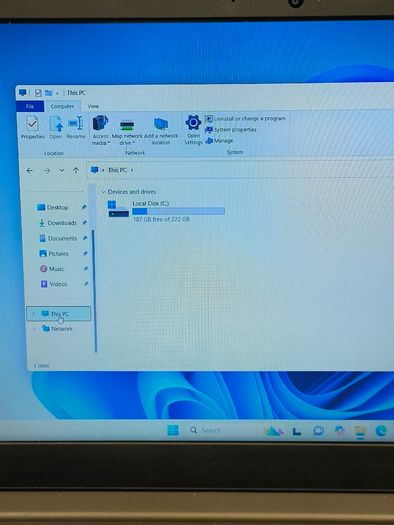This screenshot has width=394, height=525.
Task: Open the Properties ribbon icon
Action: [32, 128]
